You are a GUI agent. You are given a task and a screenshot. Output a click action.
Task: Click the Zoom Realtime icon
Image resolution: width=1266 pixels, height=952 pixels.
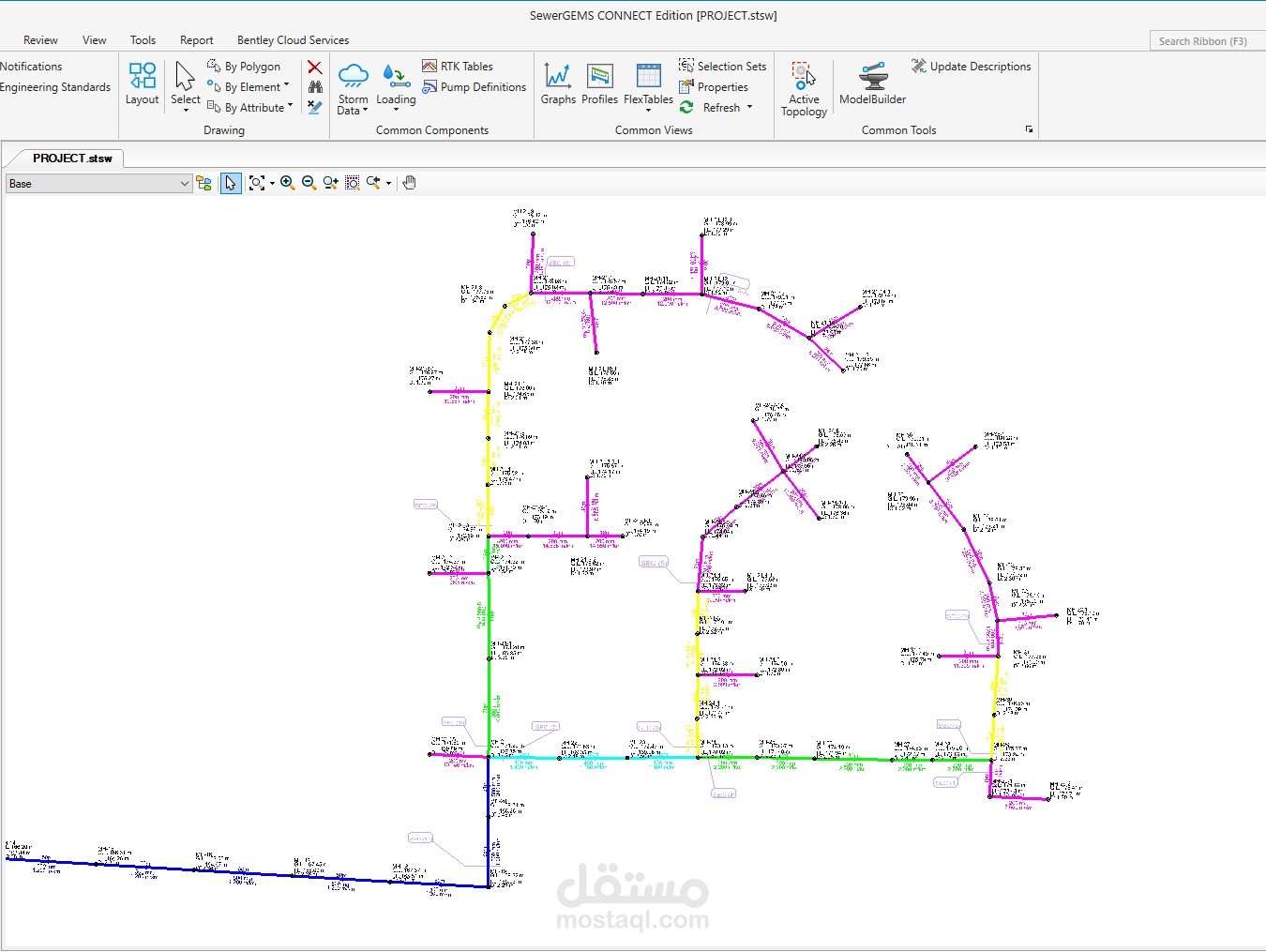click(330, 183)
